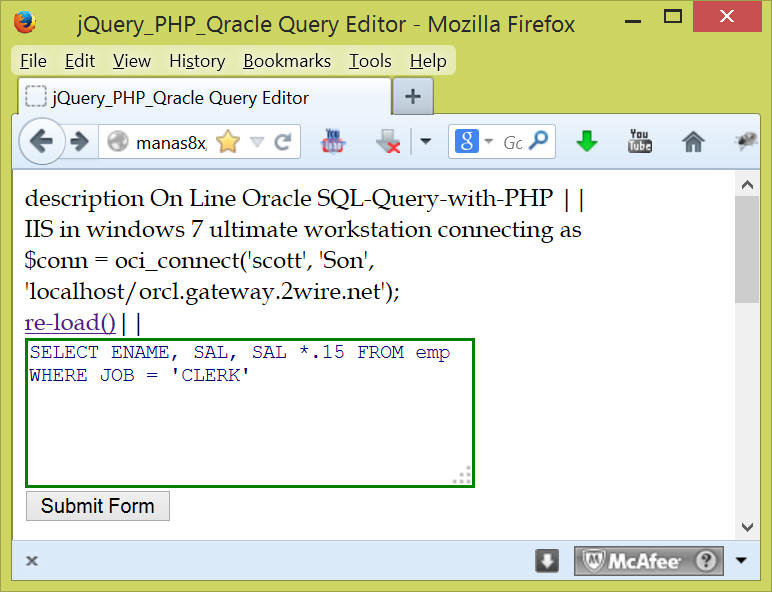Click the McAfee question mark help icon

pos(706,560)
